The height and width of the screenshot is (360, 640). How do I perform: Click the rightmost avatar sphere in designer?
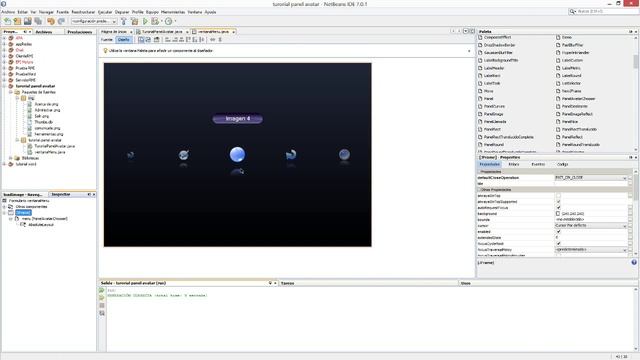pyautogui.click(x=344, y=154)
